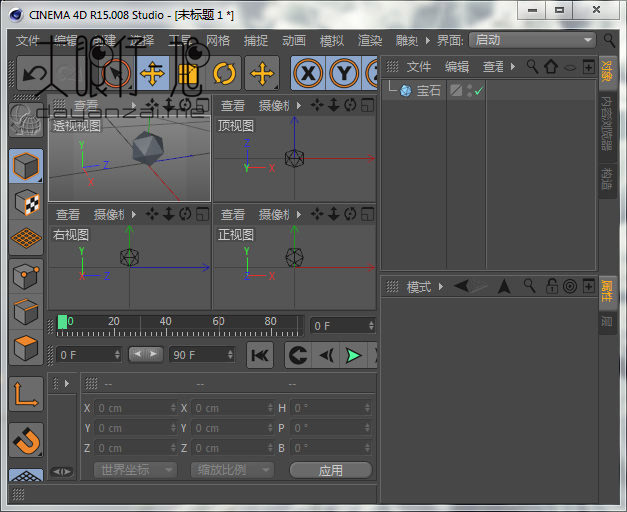The image size is (627, 512).
Task: Open the 渲染 menu
Action: [x=370, y=40]
